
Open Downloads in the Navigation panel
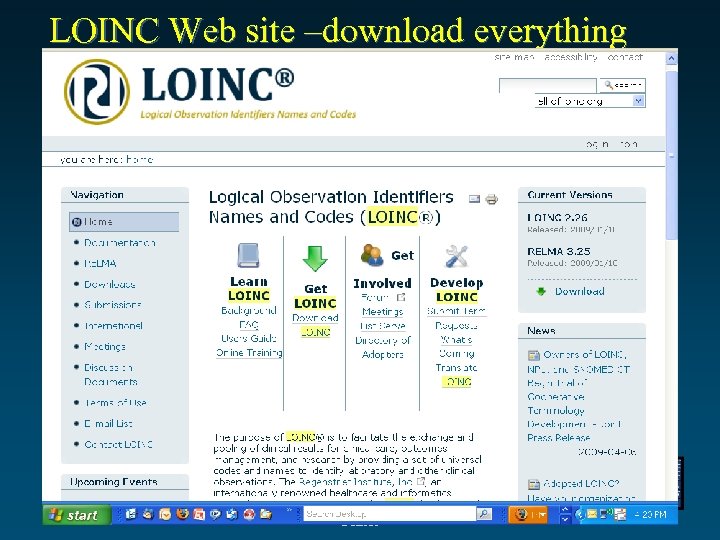(x=109, y=284)
